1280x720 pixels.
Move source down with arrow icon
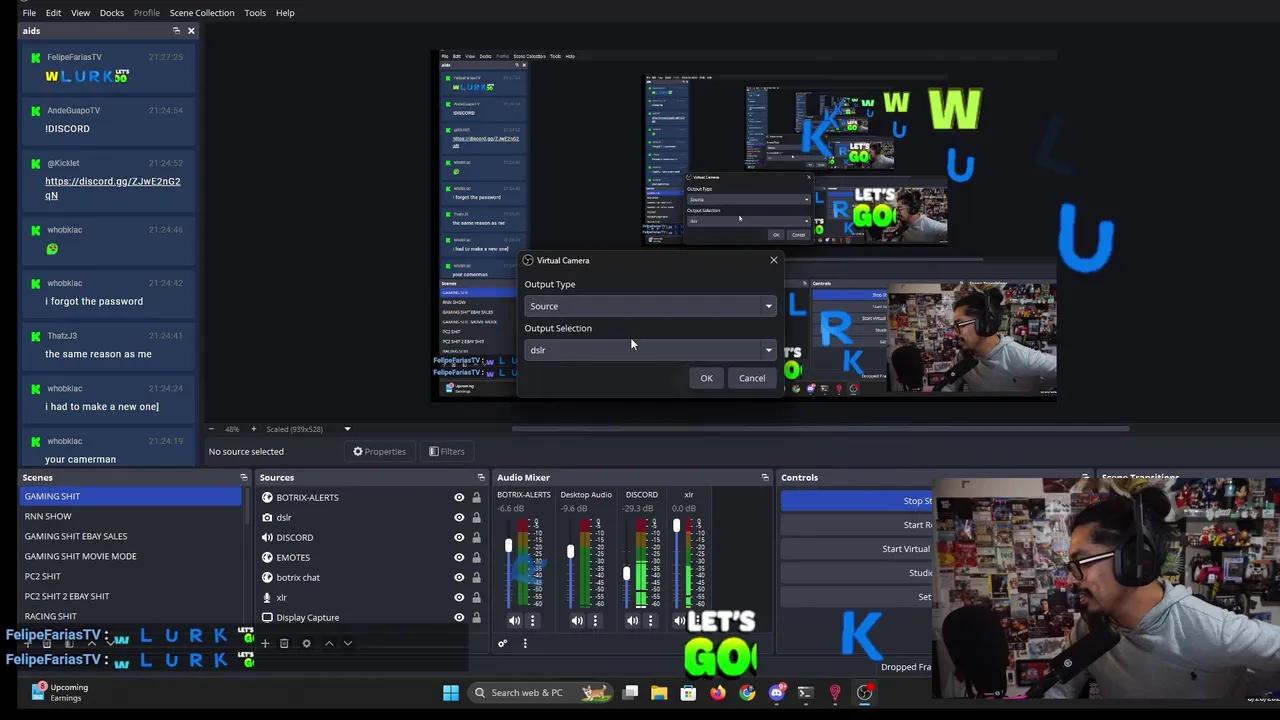pos(347,643)
